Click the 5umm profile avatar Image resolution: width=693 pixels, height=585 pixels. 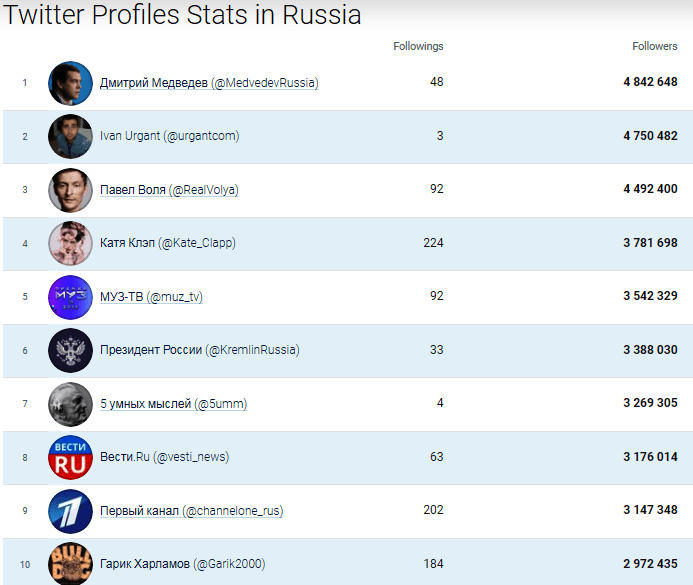(x=70, y=404)
